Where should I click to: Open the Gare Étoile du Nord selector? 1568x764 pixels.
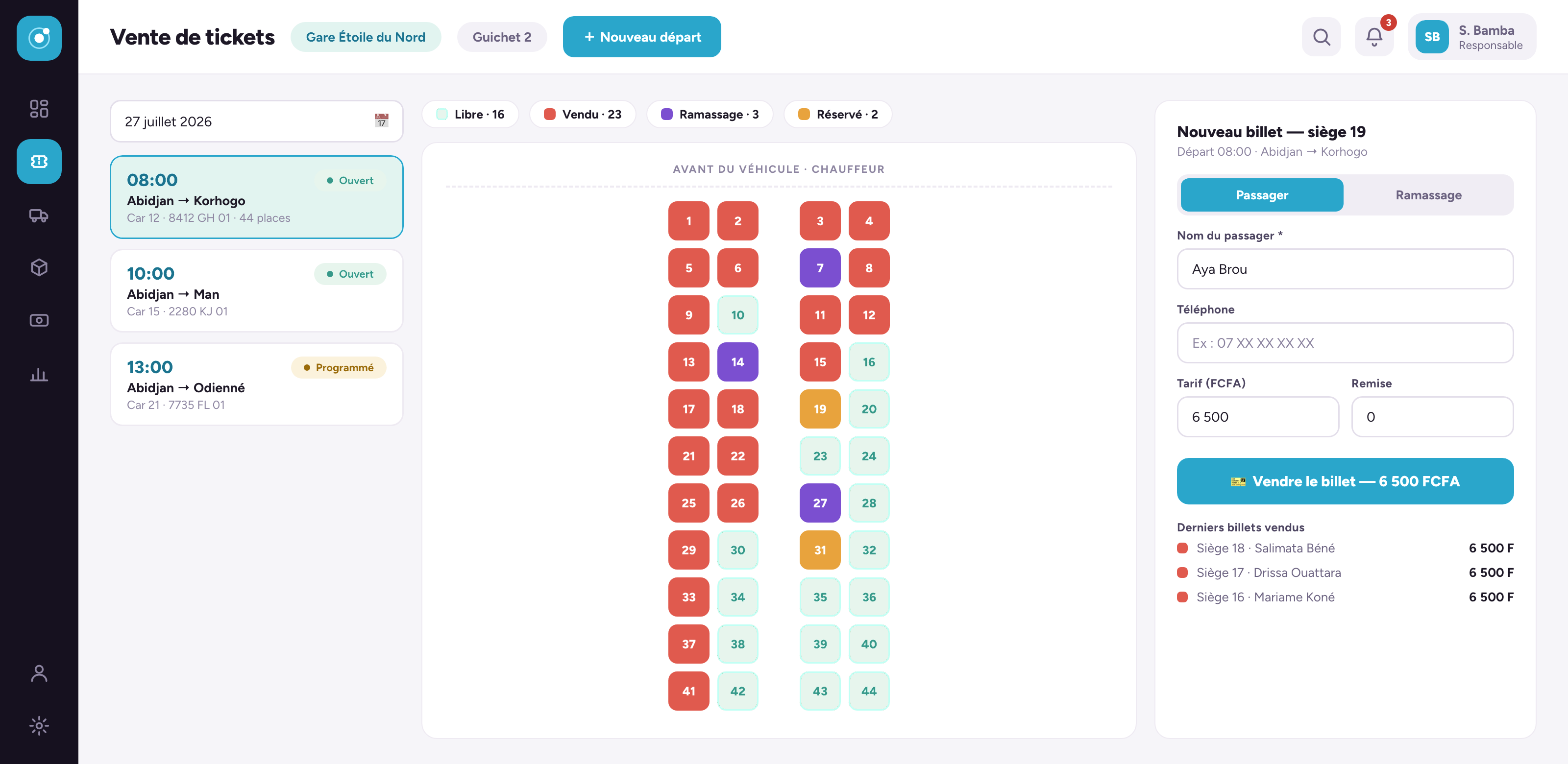coord(366,37)
